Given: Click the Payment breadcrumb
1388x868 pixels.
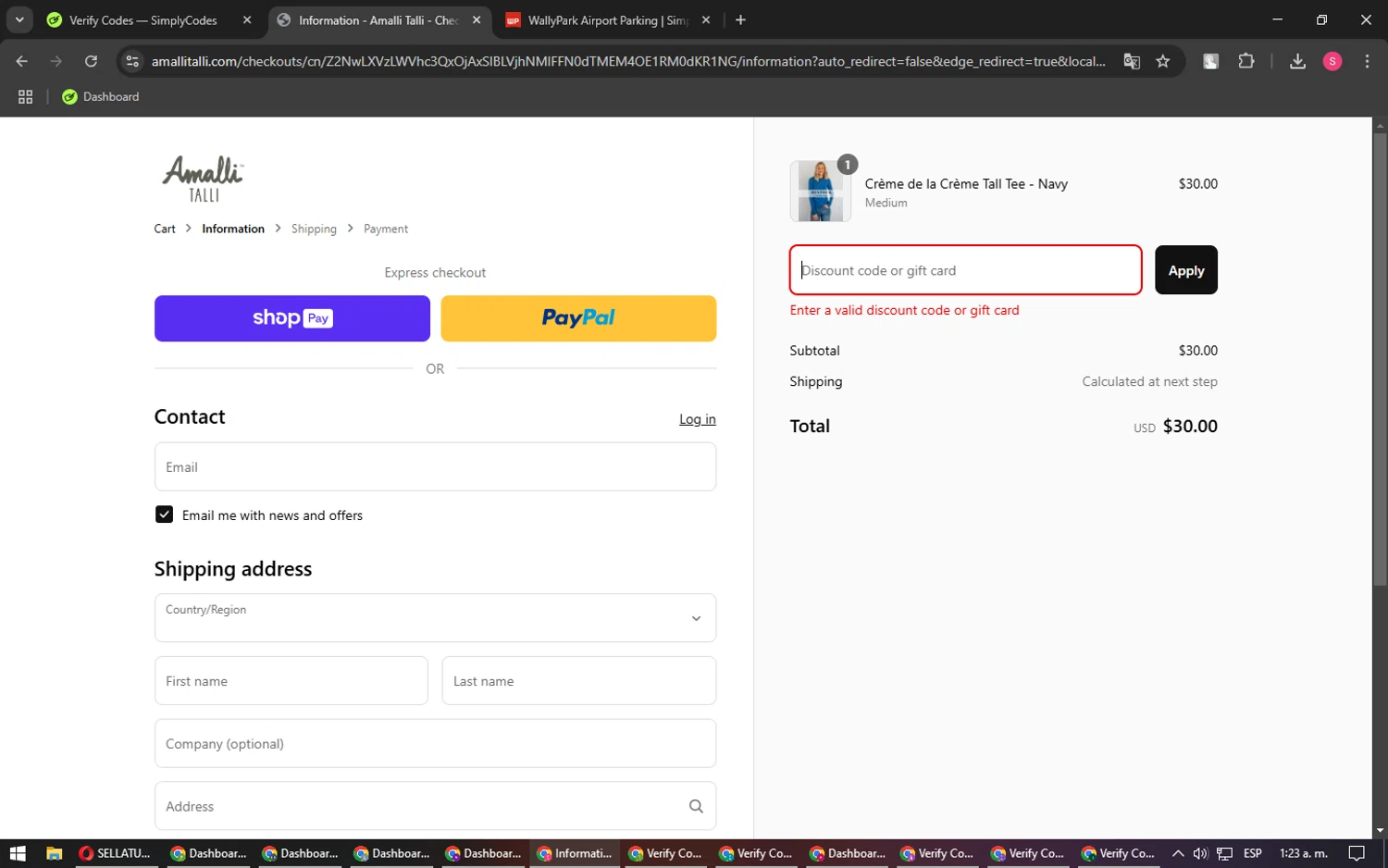Looking at the screenshot, I should point(386,229).
